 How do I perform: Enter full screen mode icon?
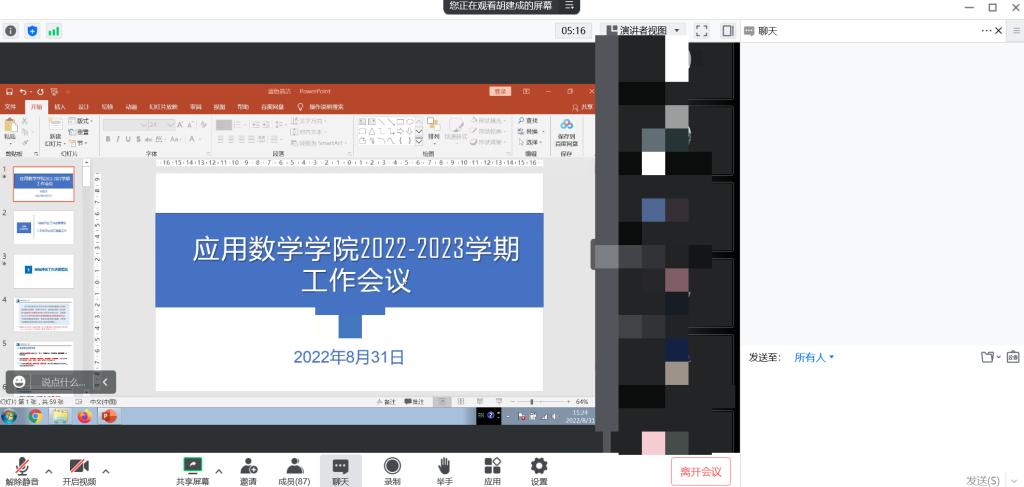[701, 31]
